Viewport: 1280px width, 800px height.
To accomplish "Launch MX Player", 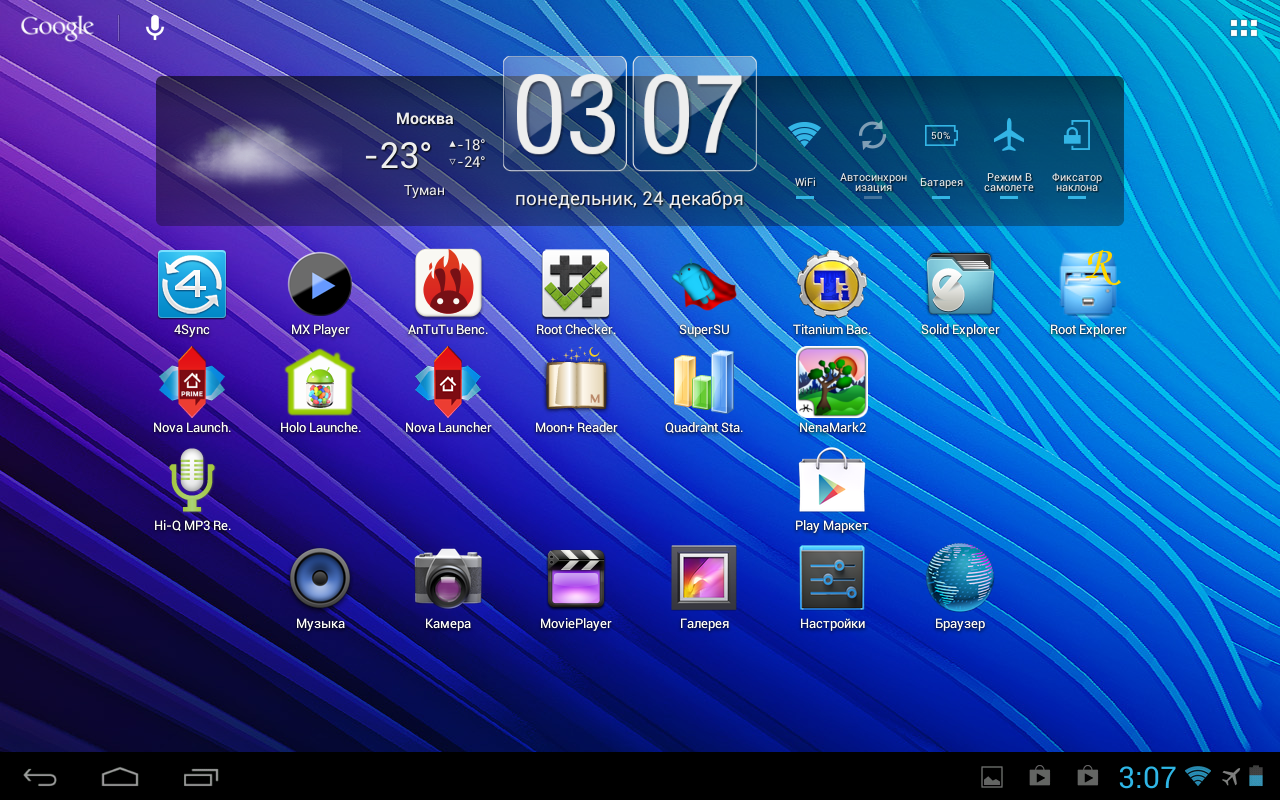I will coord(320,285).
